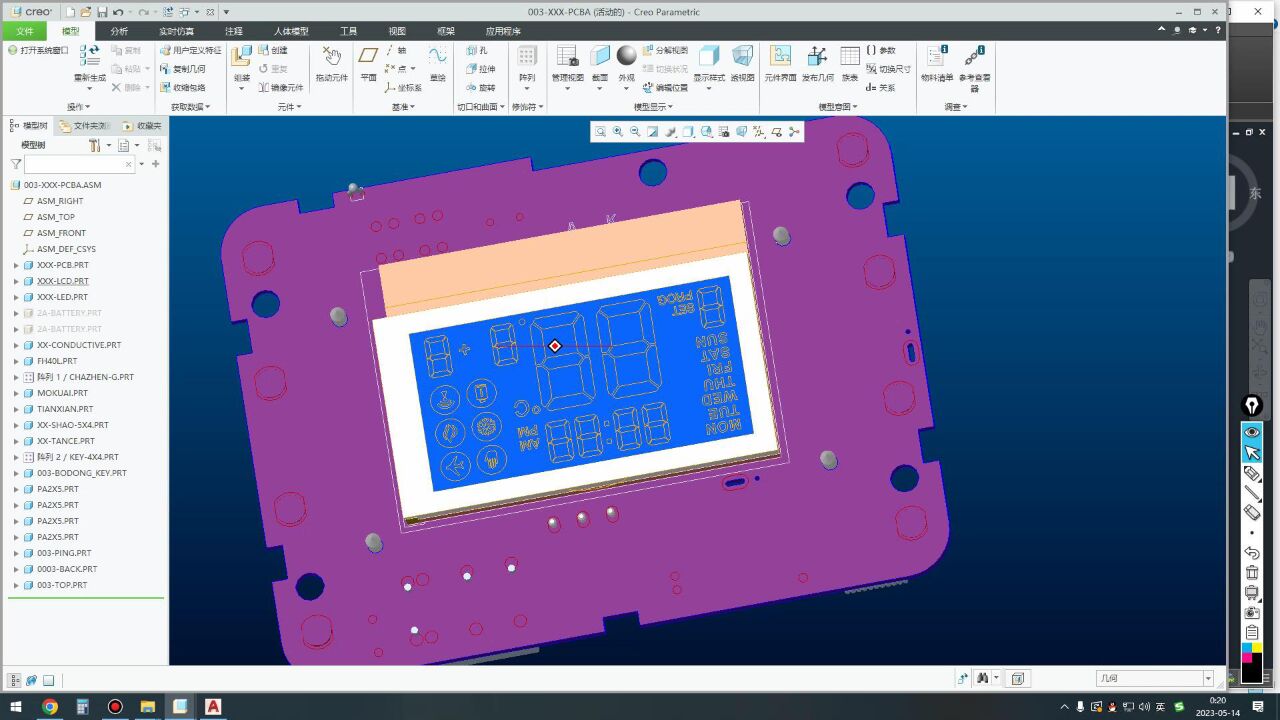The height and width of the screenshot is (720, 1280).
Task: Toggle the spin center display in graphics toolbar
Action: pos(777,131)
